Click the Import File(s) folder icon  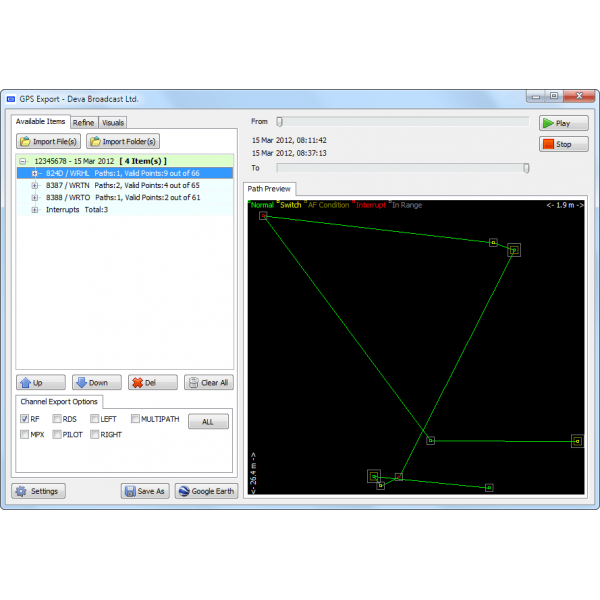coord(25,141)
